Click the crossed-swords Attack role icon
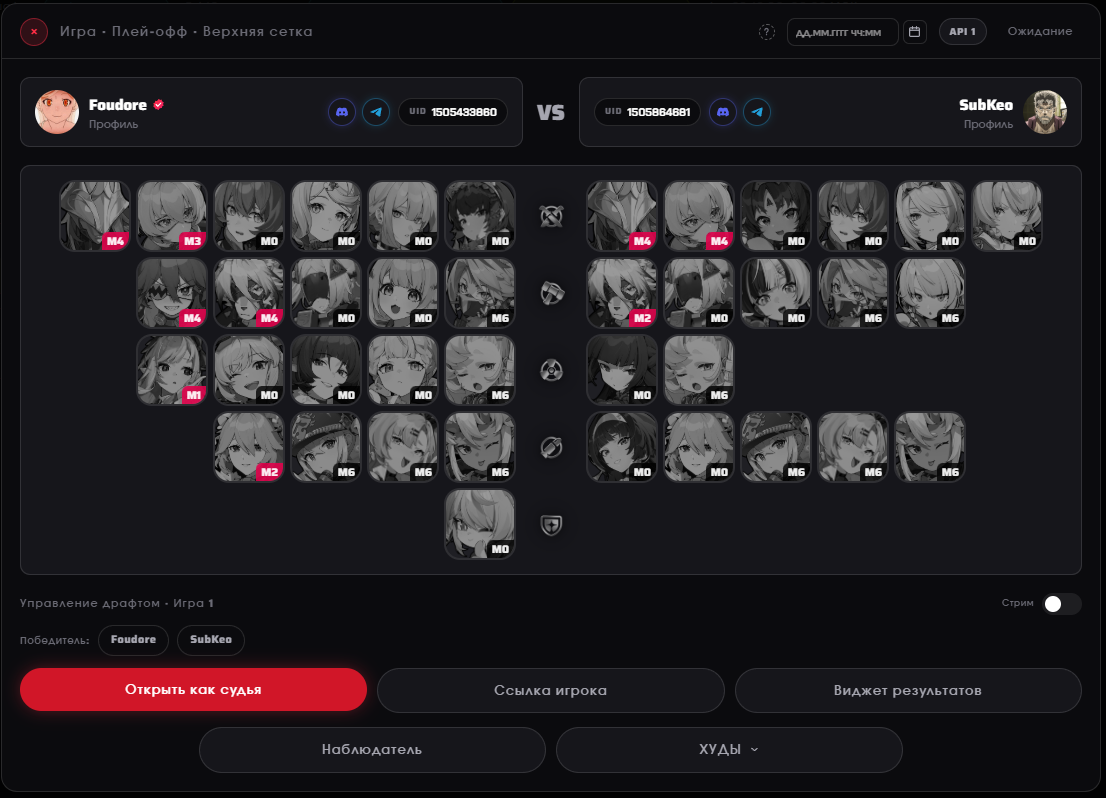Screen dimensions: 1106x798 coord(551,216)
